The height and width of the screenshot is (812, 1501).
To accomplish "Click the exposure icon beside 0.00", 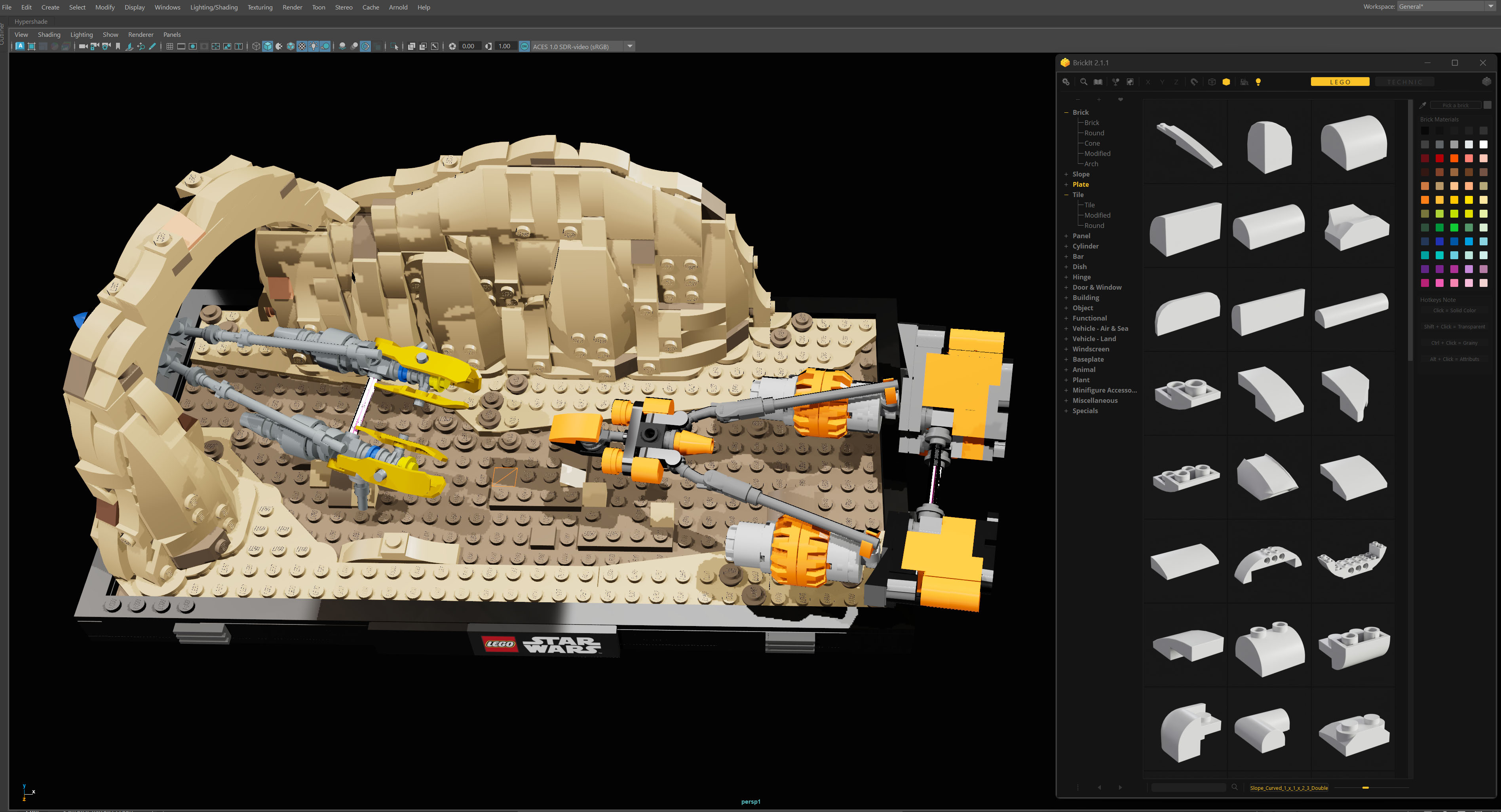I will (452, 46).
